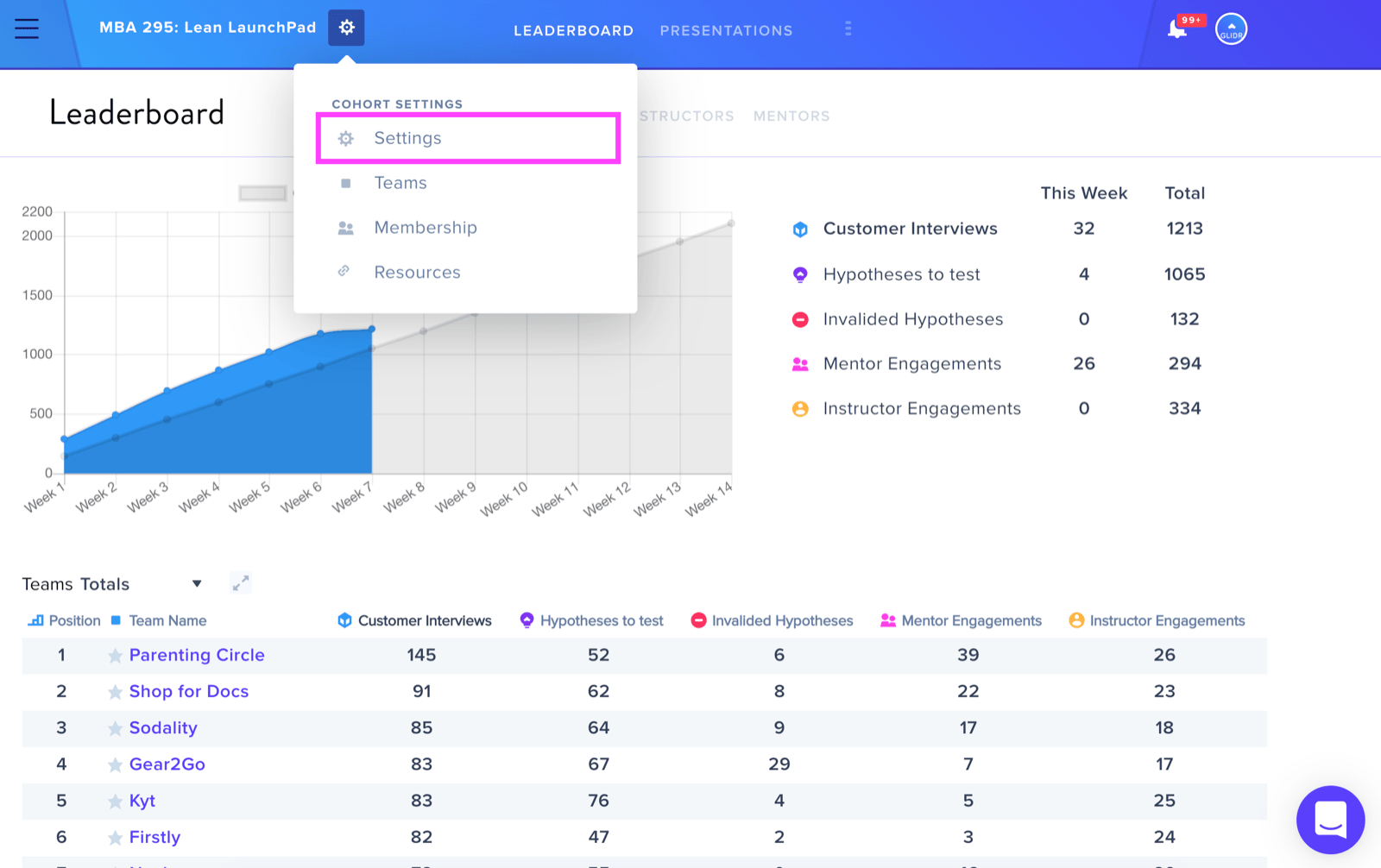1381x868 pixels.
Task: Open the GLIDR user profile avatar
Action: point(1231,28)
